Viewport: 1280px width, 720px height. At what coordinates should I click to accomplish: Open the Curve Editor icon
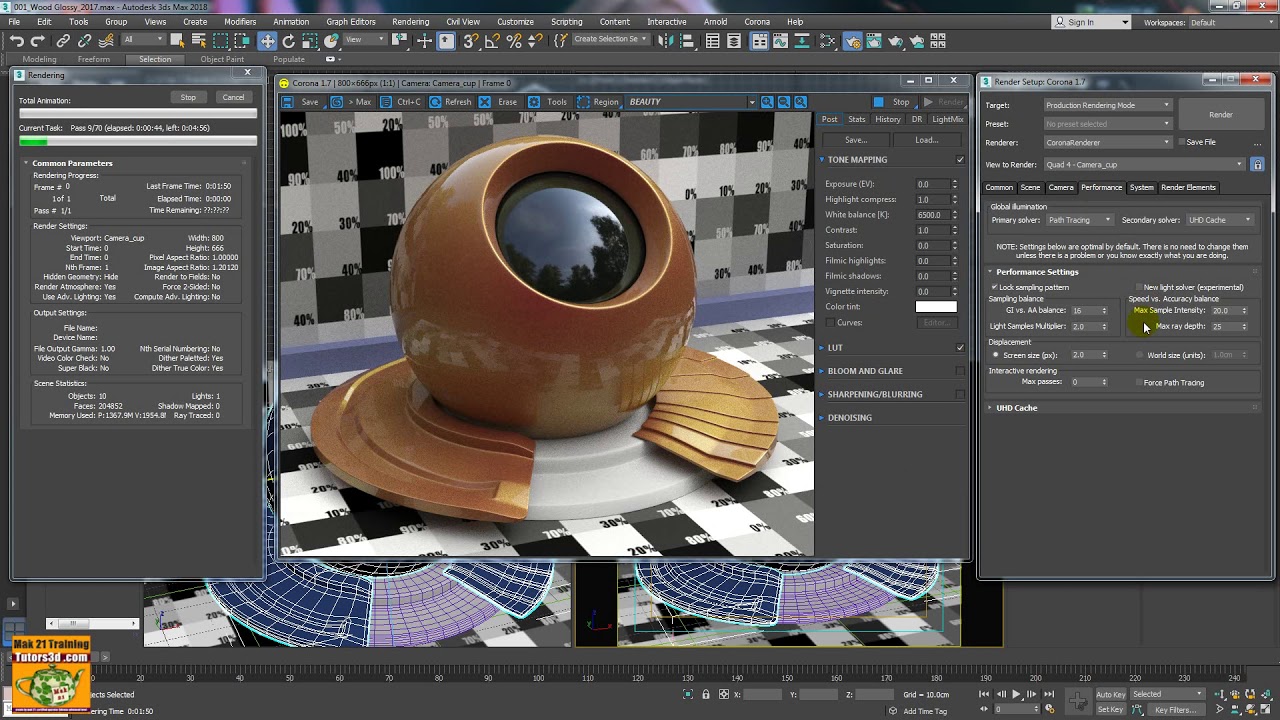[782, 41]
